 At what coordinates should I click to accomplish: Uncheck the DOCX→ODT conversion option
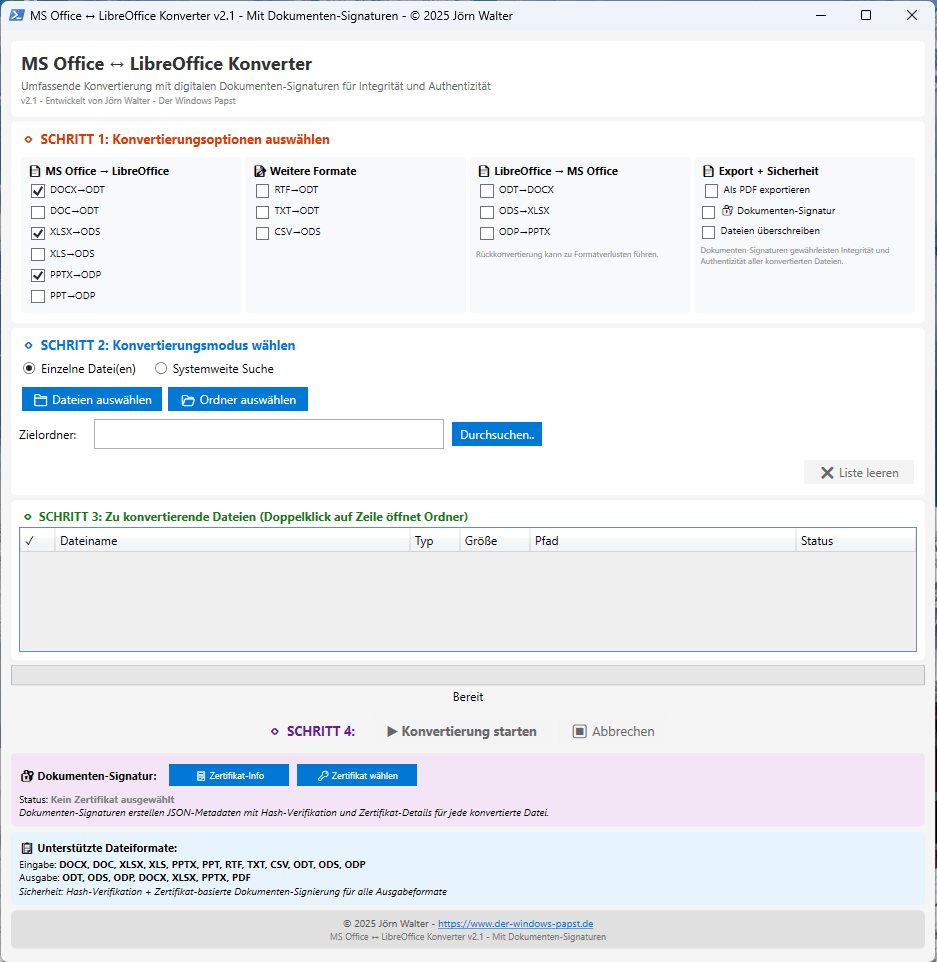tap(37, 190)
